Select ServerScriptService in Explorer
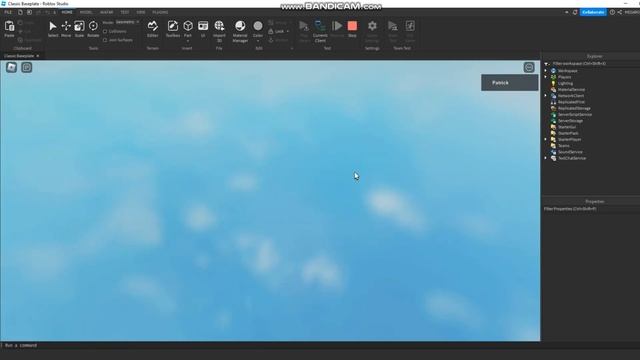 (575, 114)
